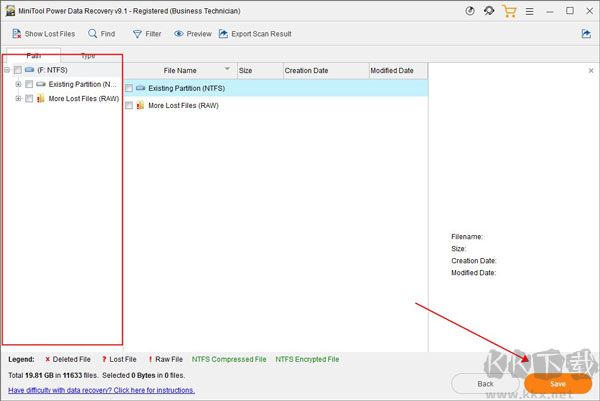This screenshot has height=401, width=600.
Task: Close the preview pane with its X
Action: pyautogui.click(x=591, y=70)
